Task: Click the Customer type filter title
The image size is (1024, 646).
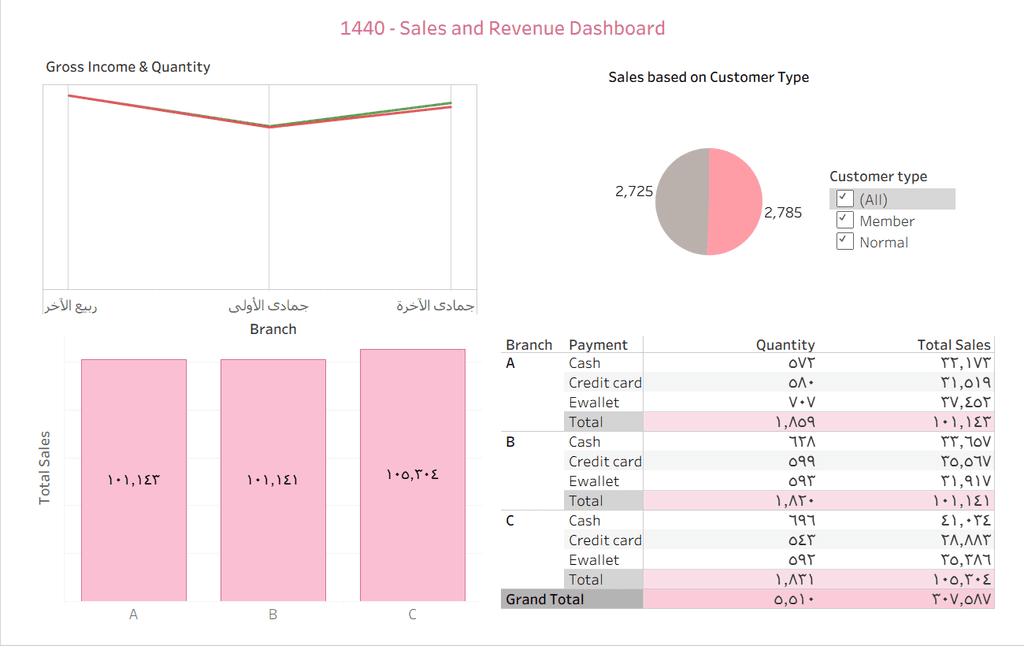Action: click(x=878, y=176)
